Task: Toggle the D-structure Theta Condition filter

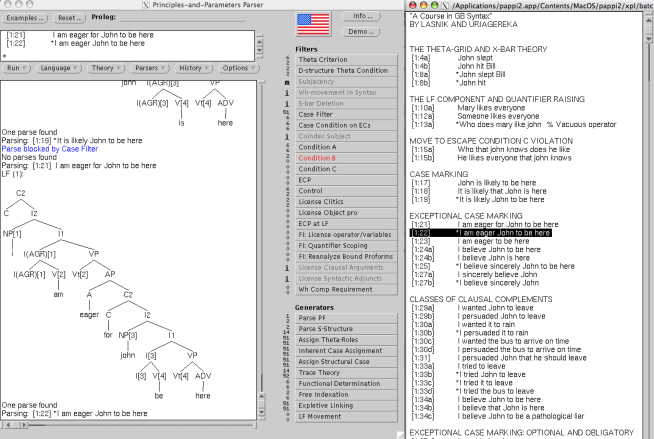Action: point(346,70)
